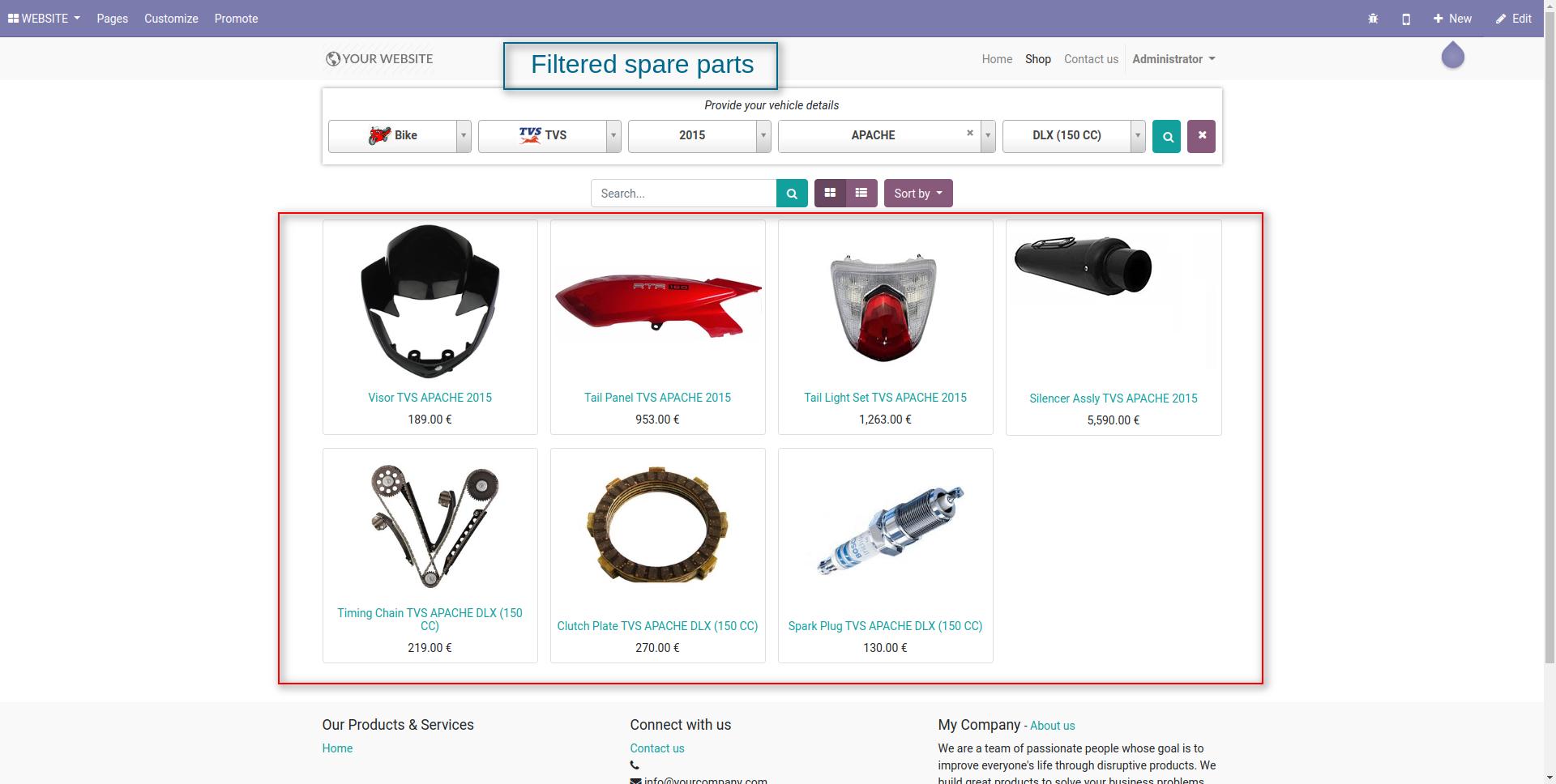Image resolution: width=1556 pixels, height=784 pixels.
Task: Expand the Administrator user dropdown
Action: pyautogui.click(x=1173, y=59)
